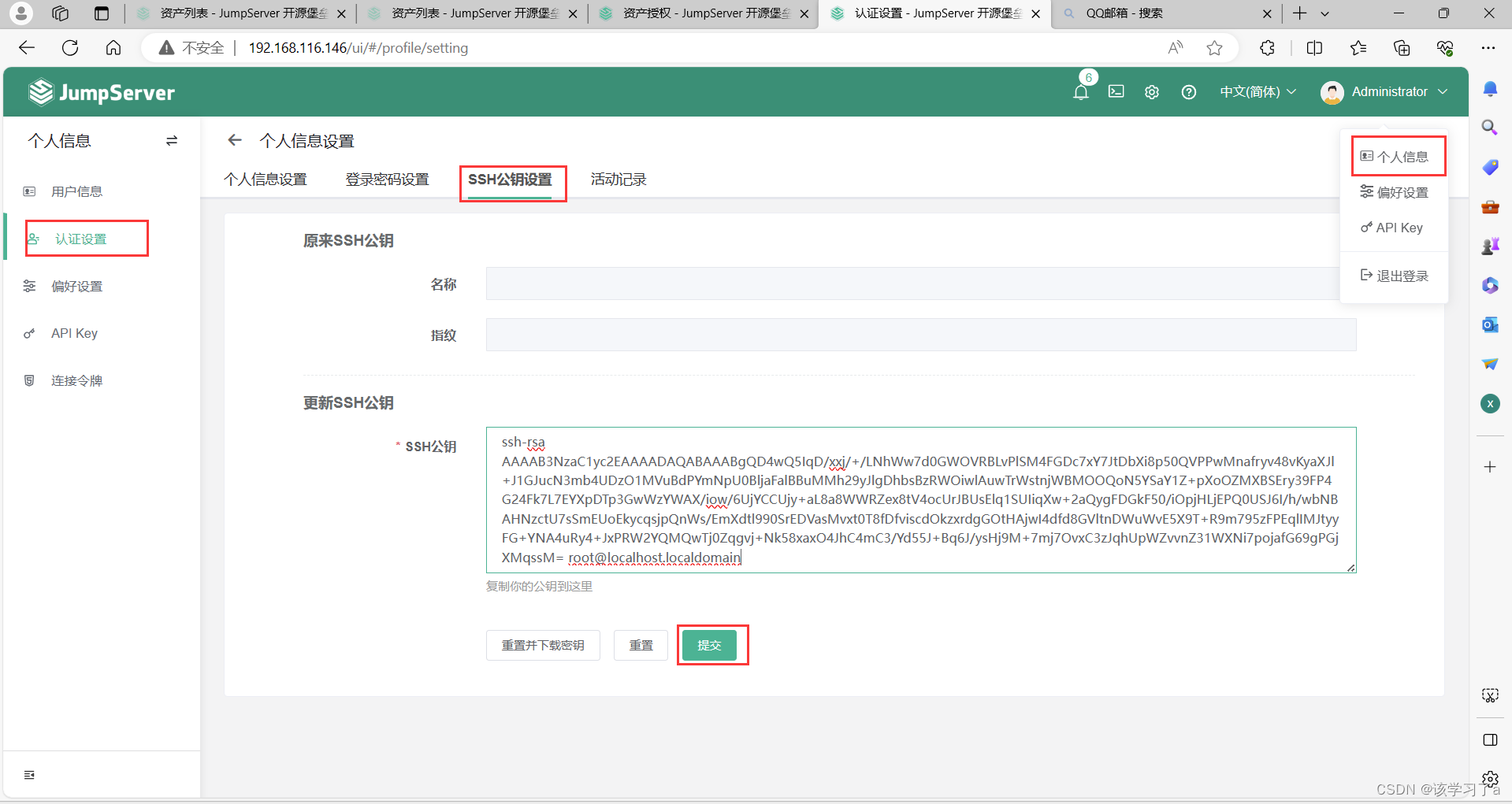This screenshot has width=1512, height=804.
Task: Open browser essentials heart icon
Action: point(1445,48)
